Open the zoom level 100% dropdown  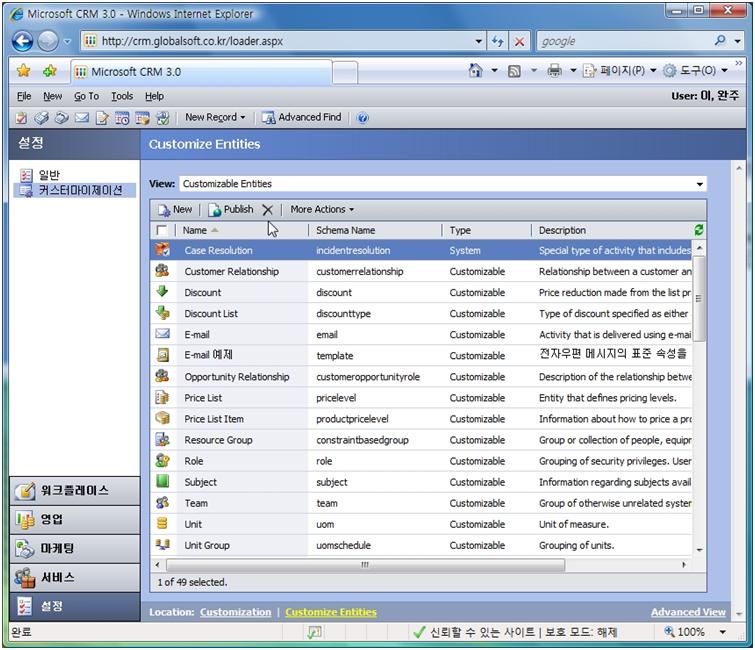tap(722, 632)
